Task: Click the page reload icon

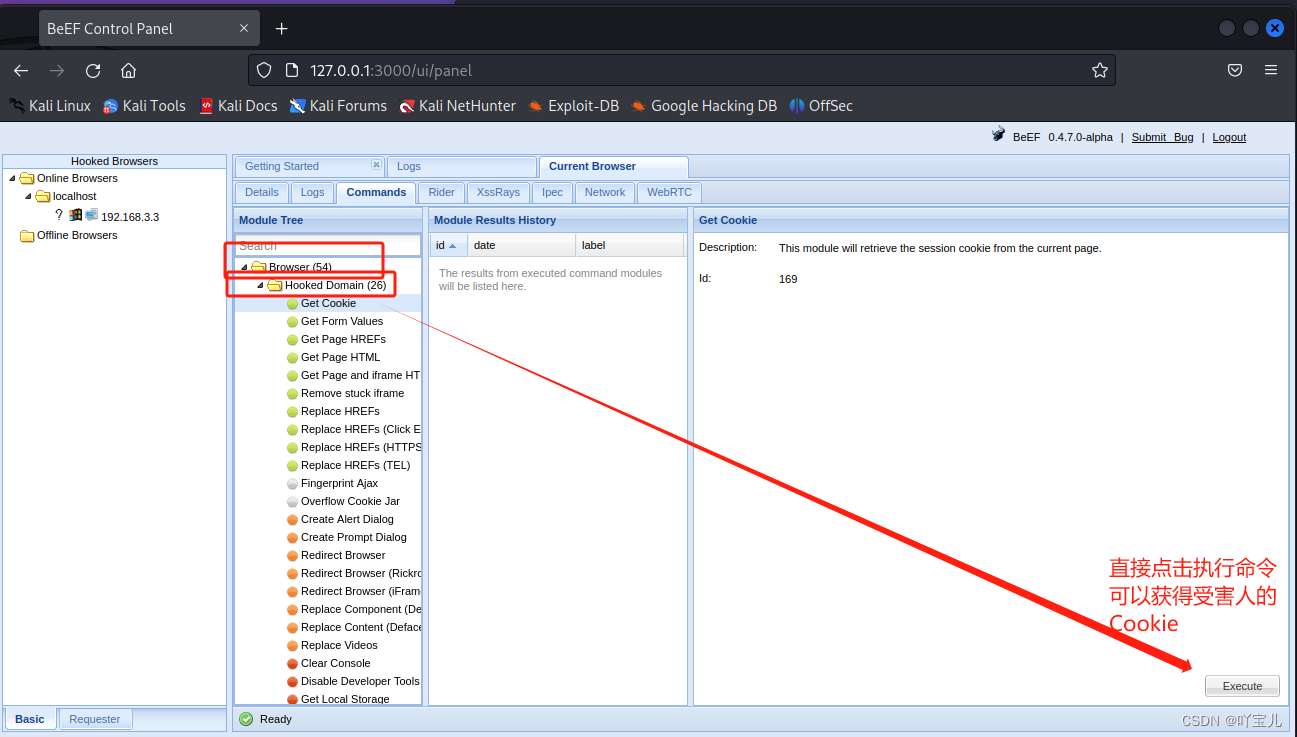Action: point(92,70)
